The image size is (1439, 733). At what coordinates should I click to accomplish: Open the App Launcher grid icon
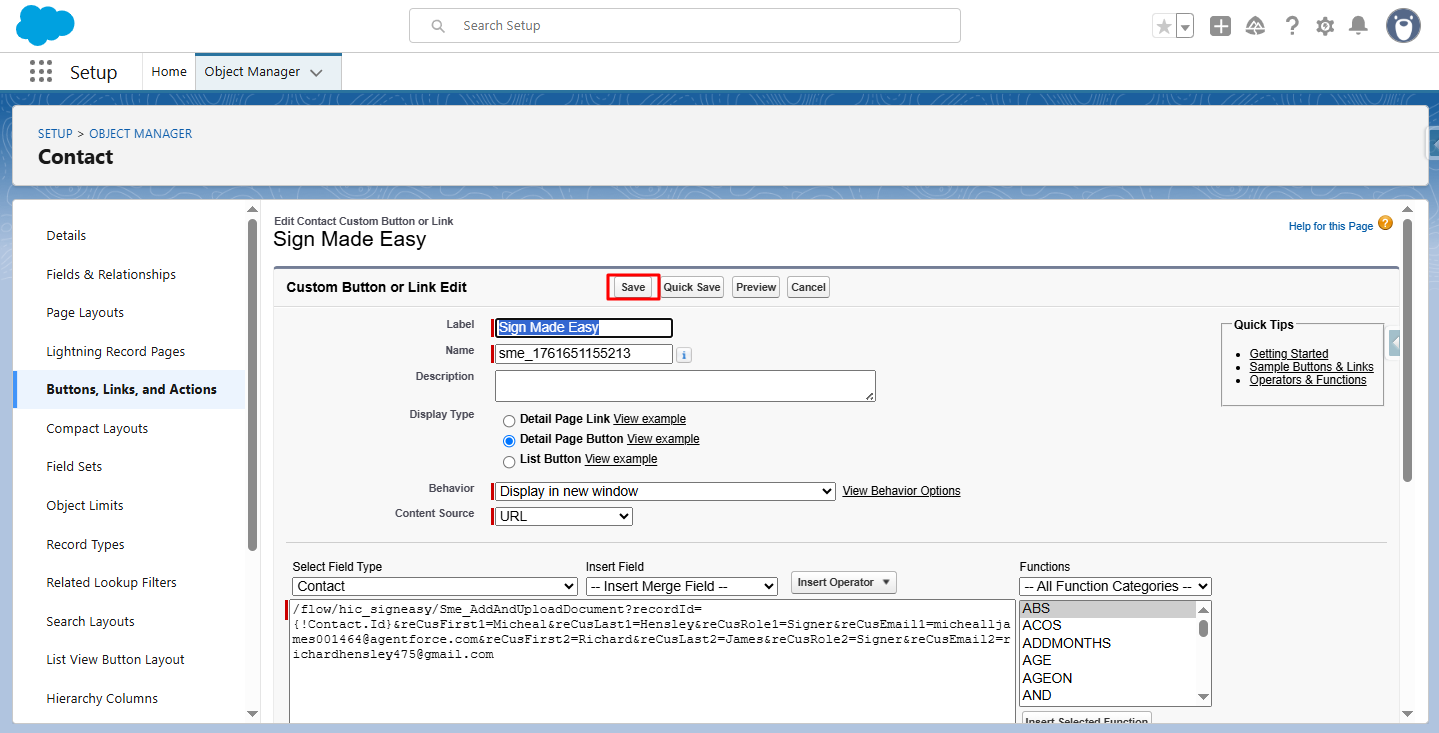click(41, 72)
